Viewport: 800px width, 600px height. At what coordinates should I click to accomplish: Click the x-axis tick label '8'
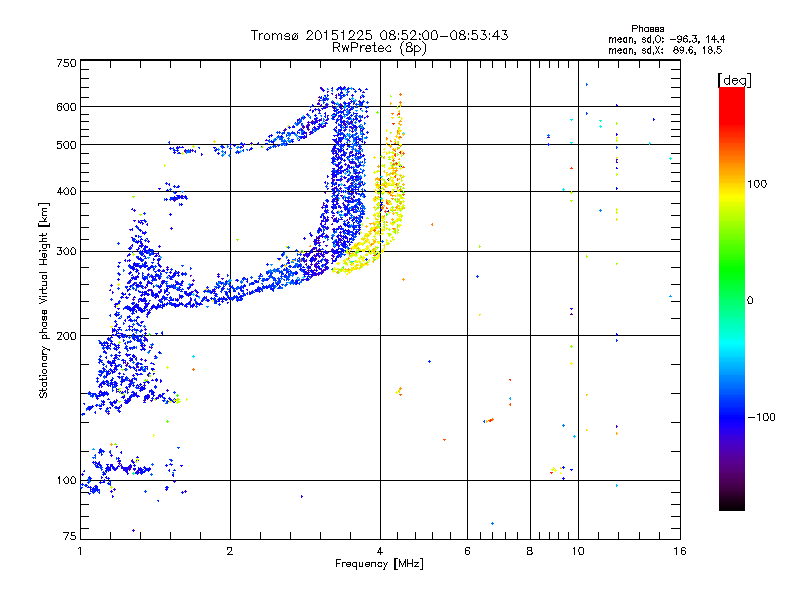[x=530, y=551]
